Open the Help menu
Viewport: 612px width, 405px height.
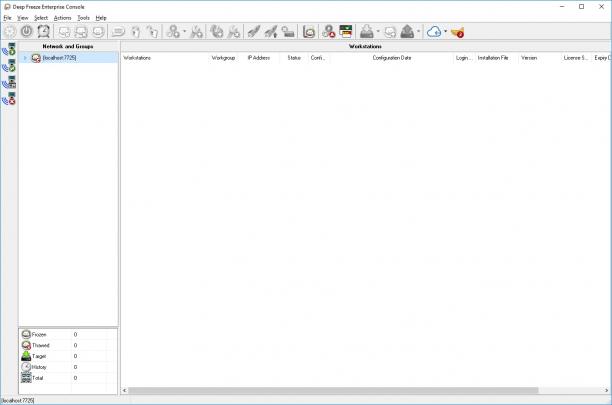point(101,18)
